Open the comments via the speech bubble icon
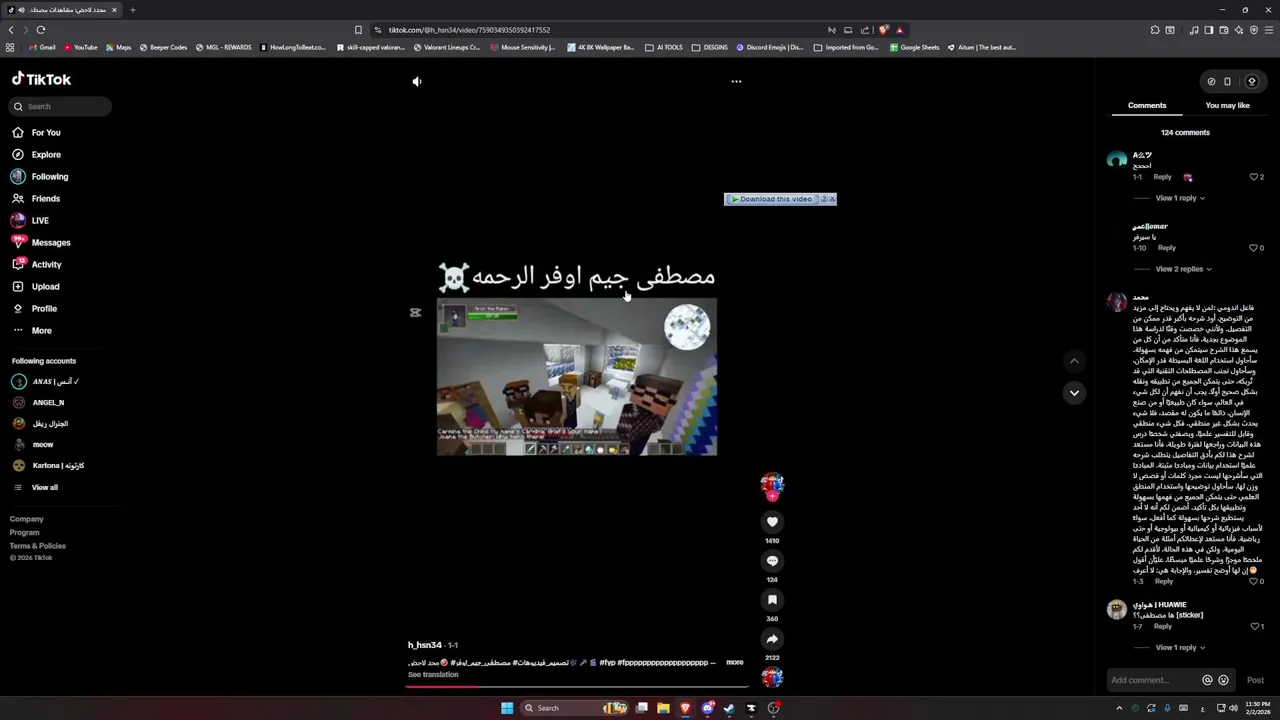The width and height of the screenshot is (1280, 720). pos(772,561)
